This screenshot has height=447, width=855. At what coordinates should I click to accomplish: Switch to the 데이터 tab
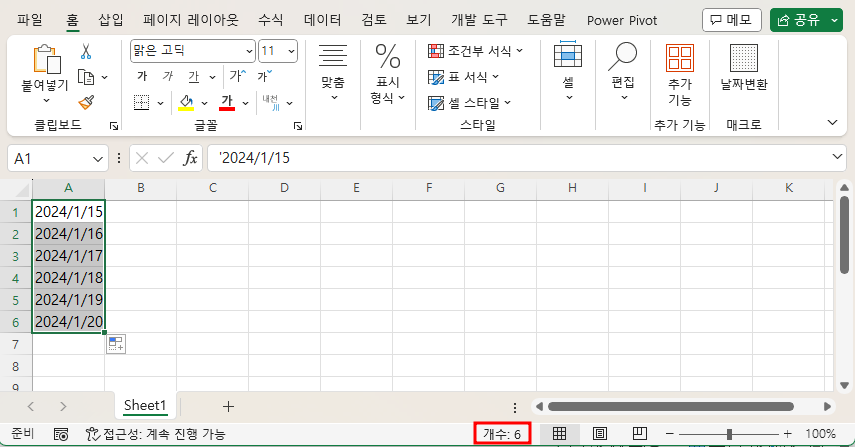click(x=322, y=20)
